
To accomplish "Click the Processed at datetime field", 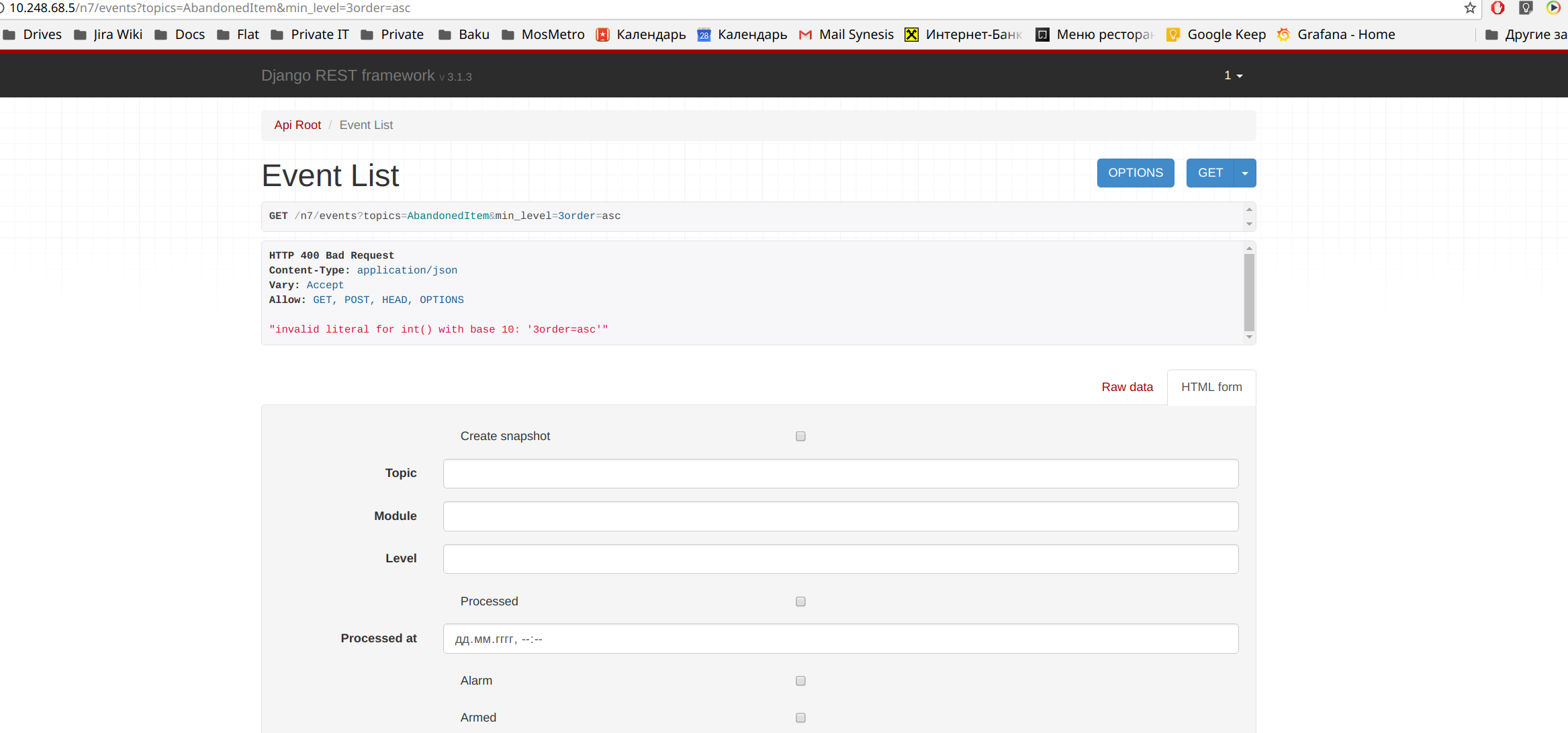I will click(841, 639).
